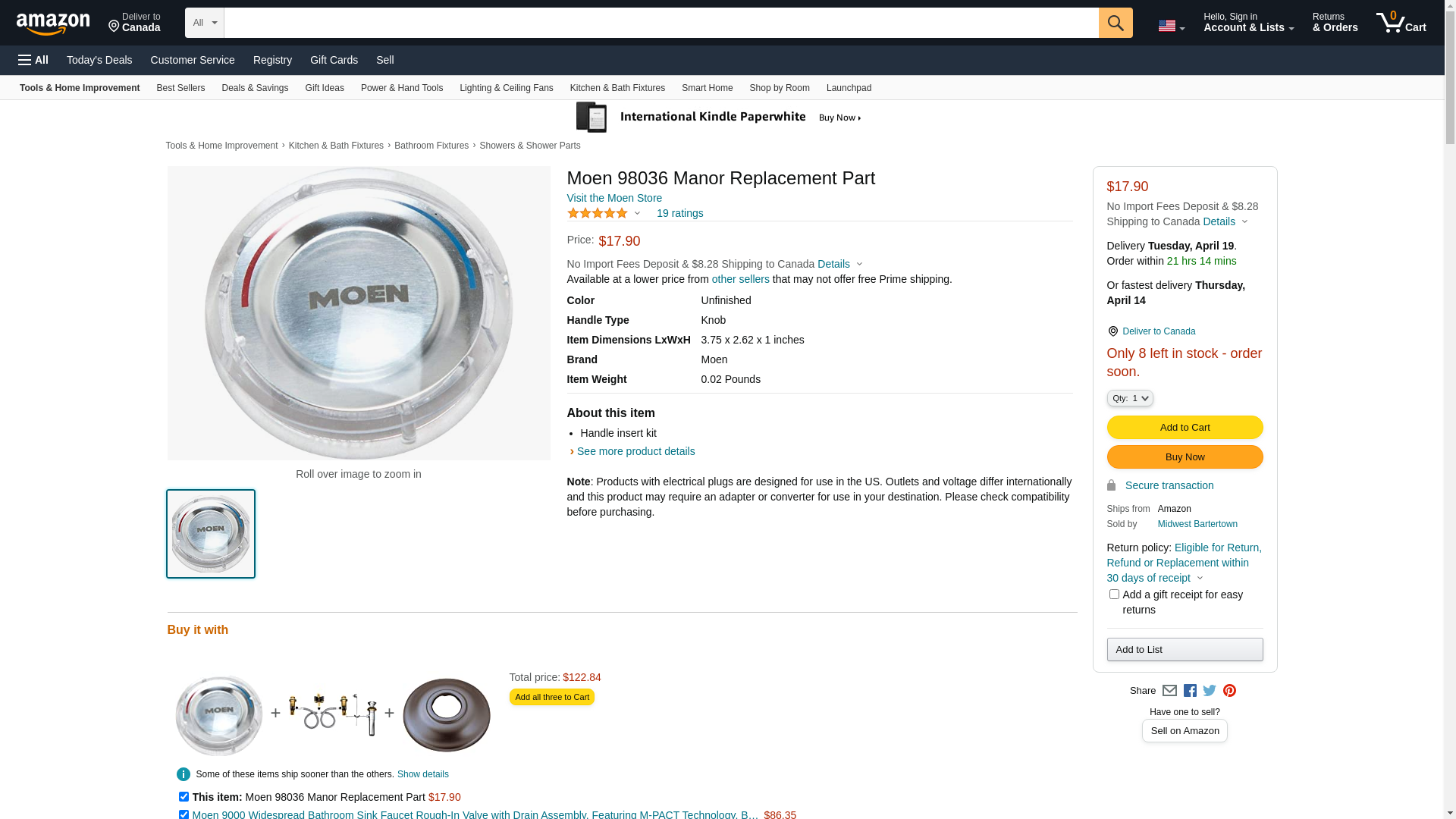
Task: Open the All hamburger menu
Action: [33, 60]
